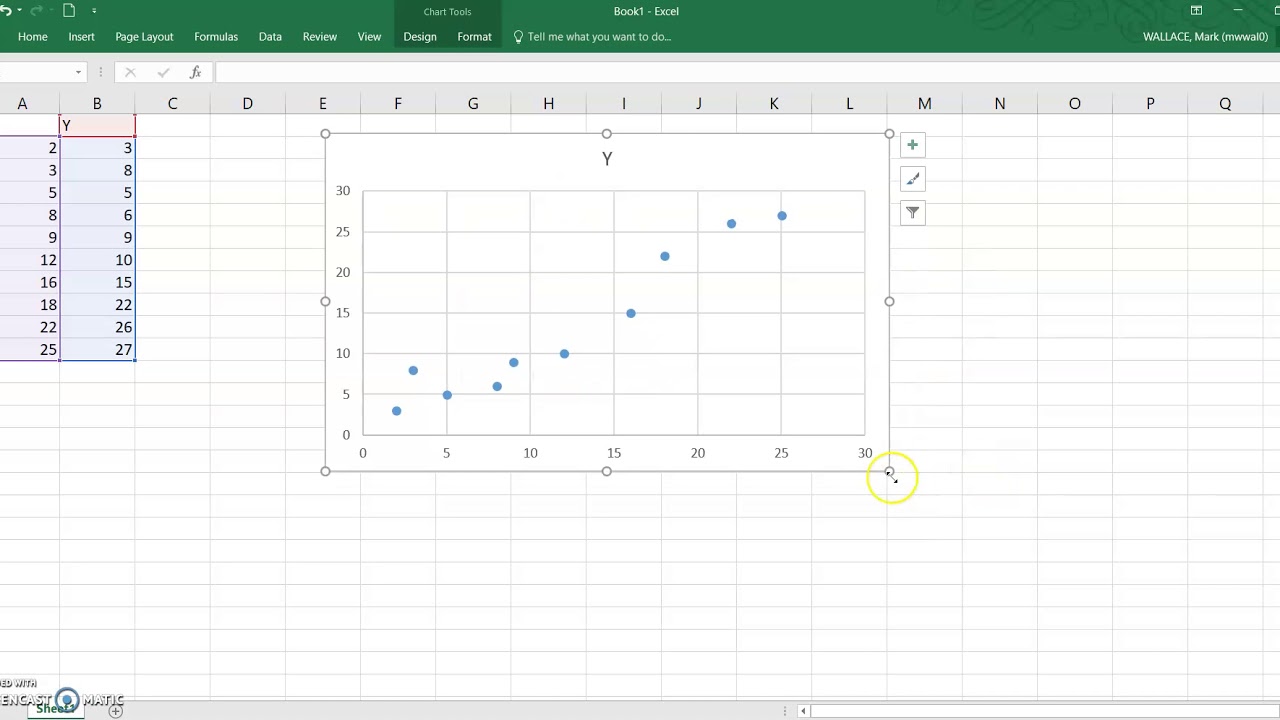
Task: Click horizontal axis label 15
Action: [x=614, y=454]
